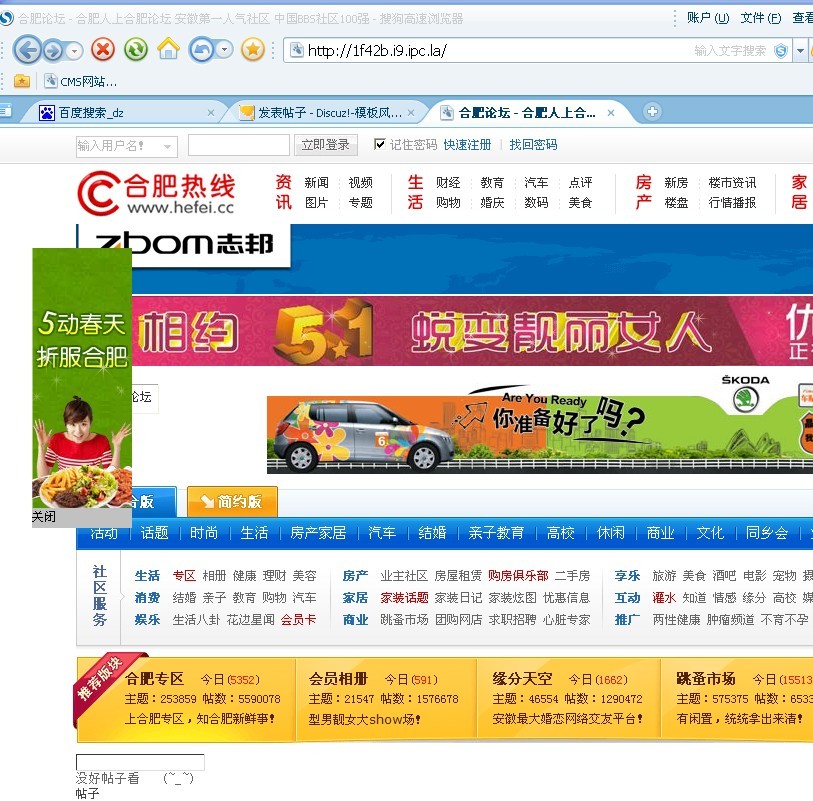The image size is (813, 801).
Task: Click the text search input box
Action: (730, 51)
